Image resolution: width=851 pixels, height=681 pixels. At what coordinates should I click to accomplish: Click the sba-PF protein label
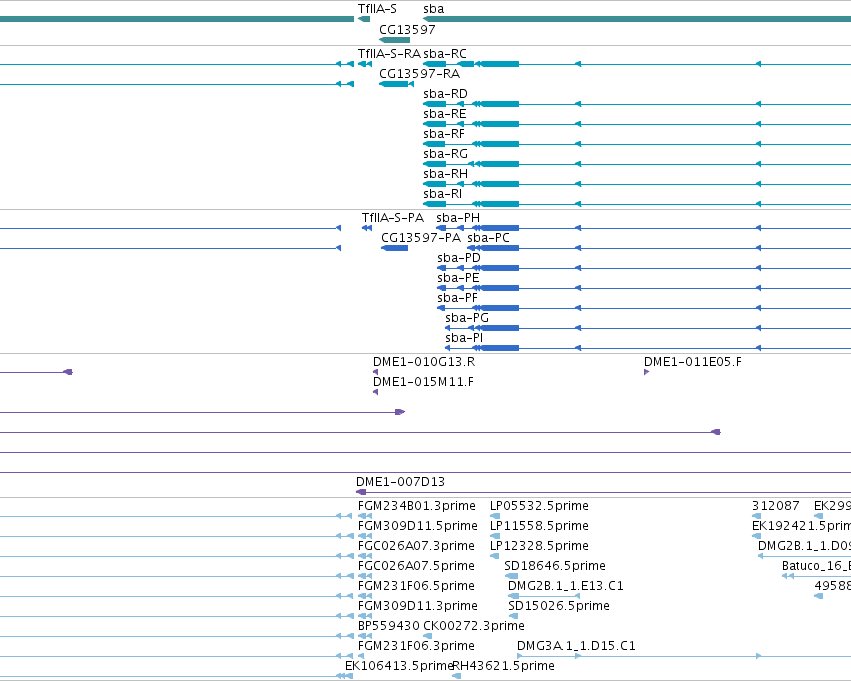pyautogui.click(x=458, y=298)
